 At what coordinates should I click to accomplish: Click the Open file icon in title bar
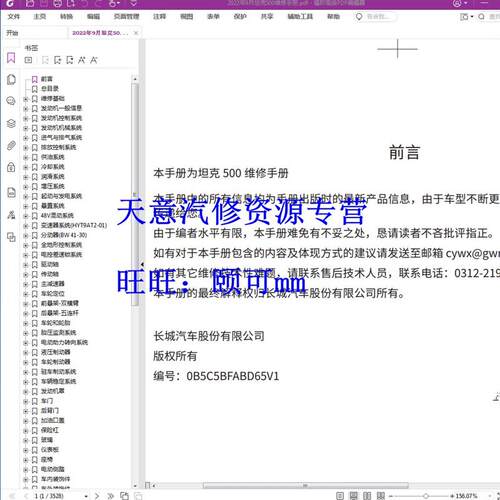30,3
